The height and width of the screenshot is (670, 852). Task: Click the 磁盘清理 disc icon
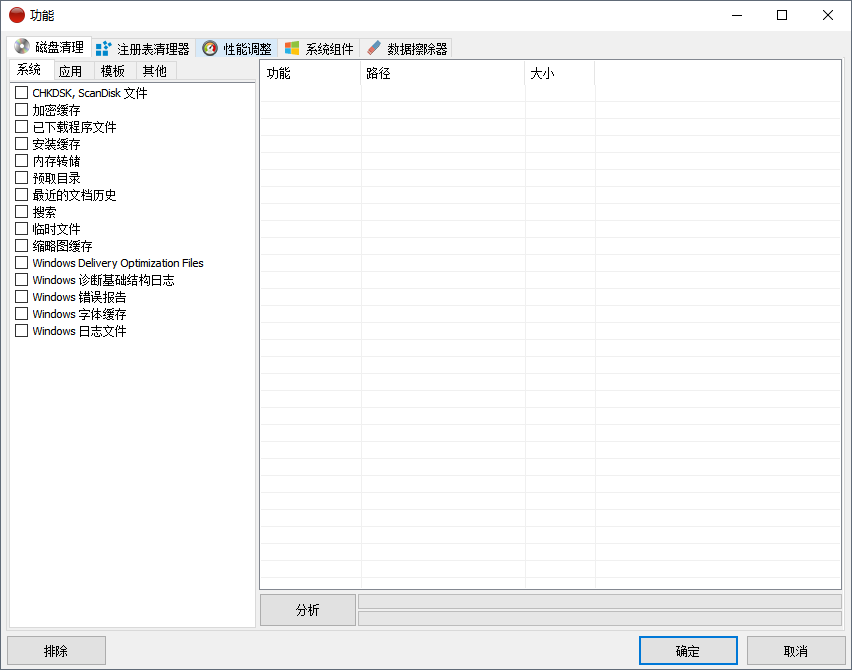[20, 47]
